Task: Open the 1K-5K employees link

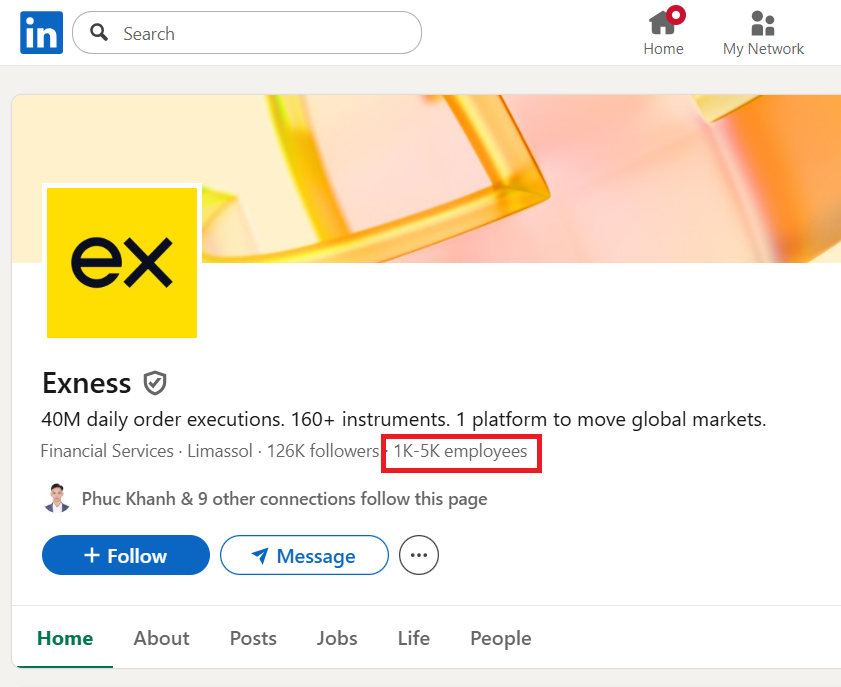Action: 460,451
